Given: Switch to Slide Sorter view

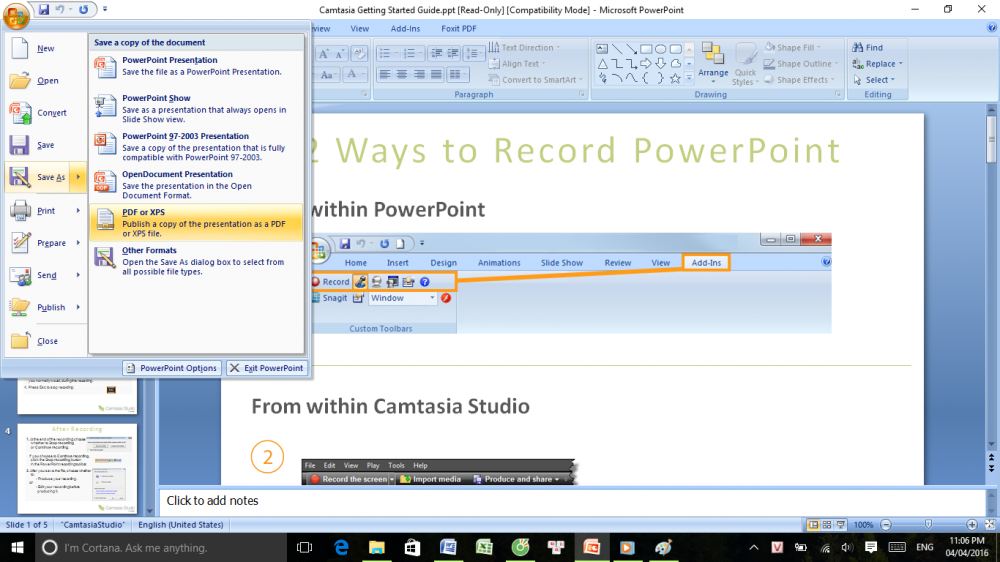Looking at the screenshot, I should (x=827, y=525).
